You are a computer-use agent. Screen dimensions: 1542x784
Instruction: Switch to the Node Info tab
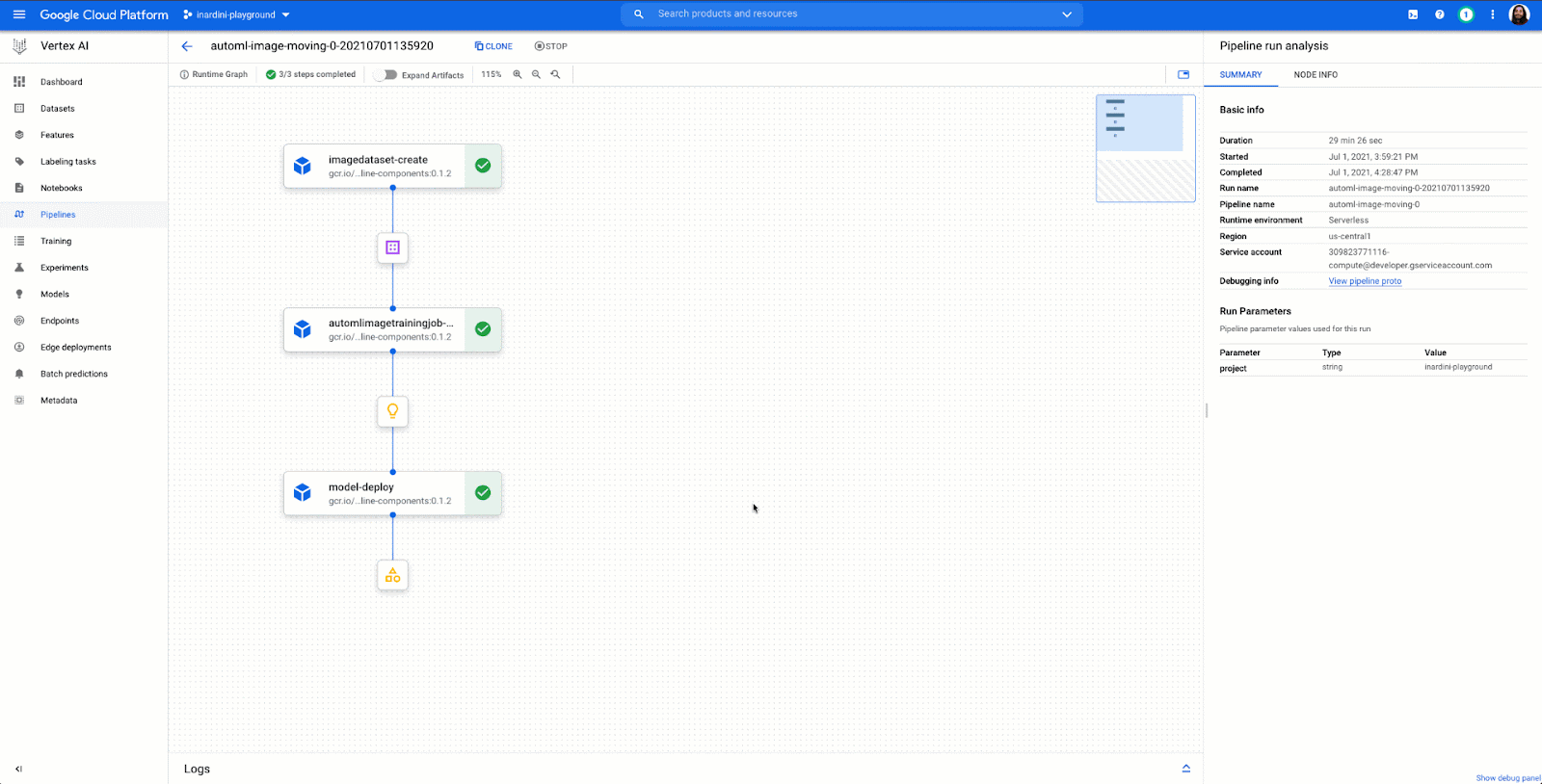point(1315,74)
